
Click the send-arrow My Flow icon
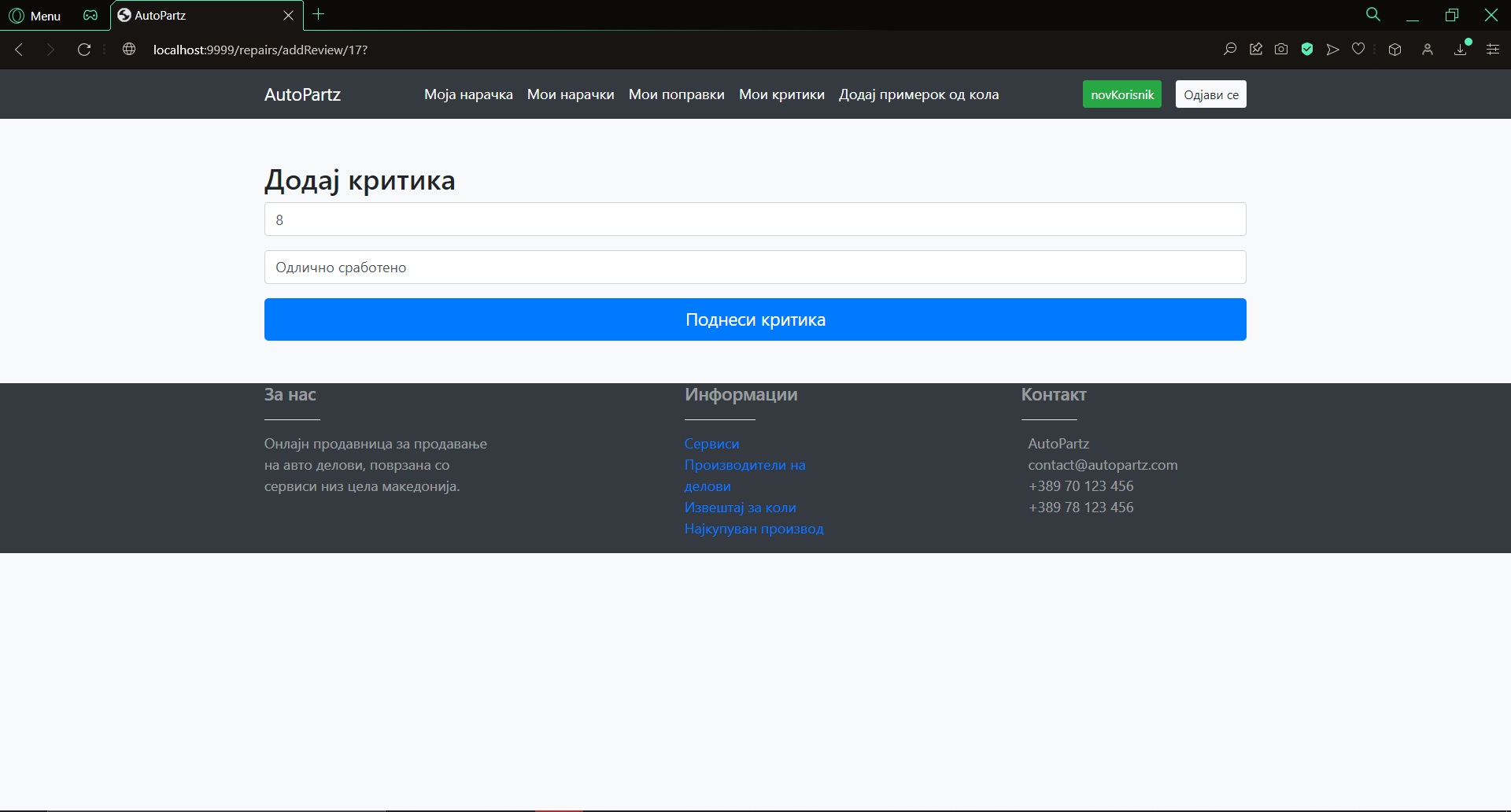(x=1332, y=50)
